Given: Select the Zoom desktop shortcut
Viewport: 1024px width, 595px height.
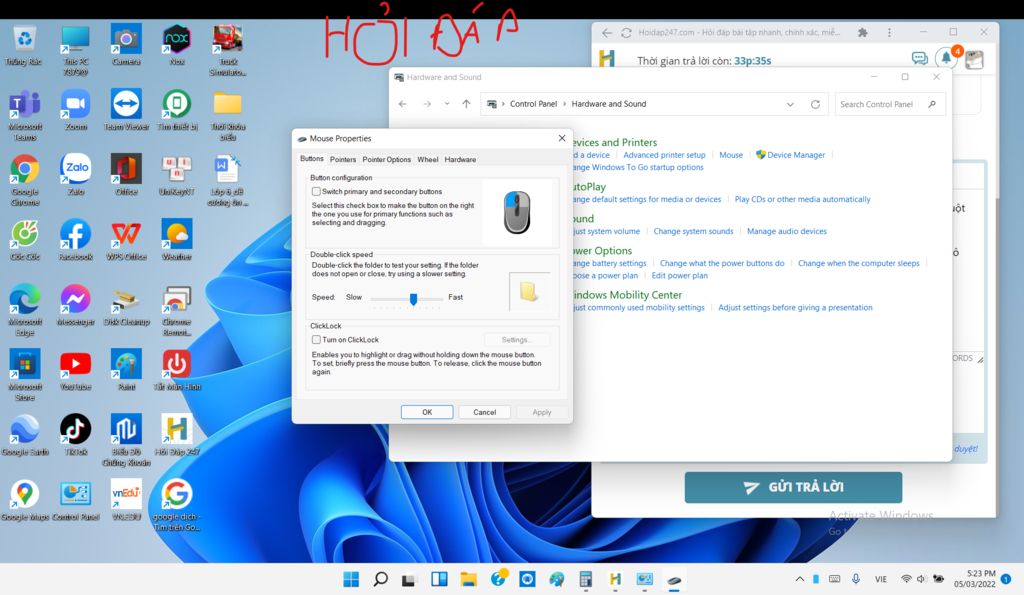Looking at the screenshot, I should pyautogui.click(x=76, y=111).
